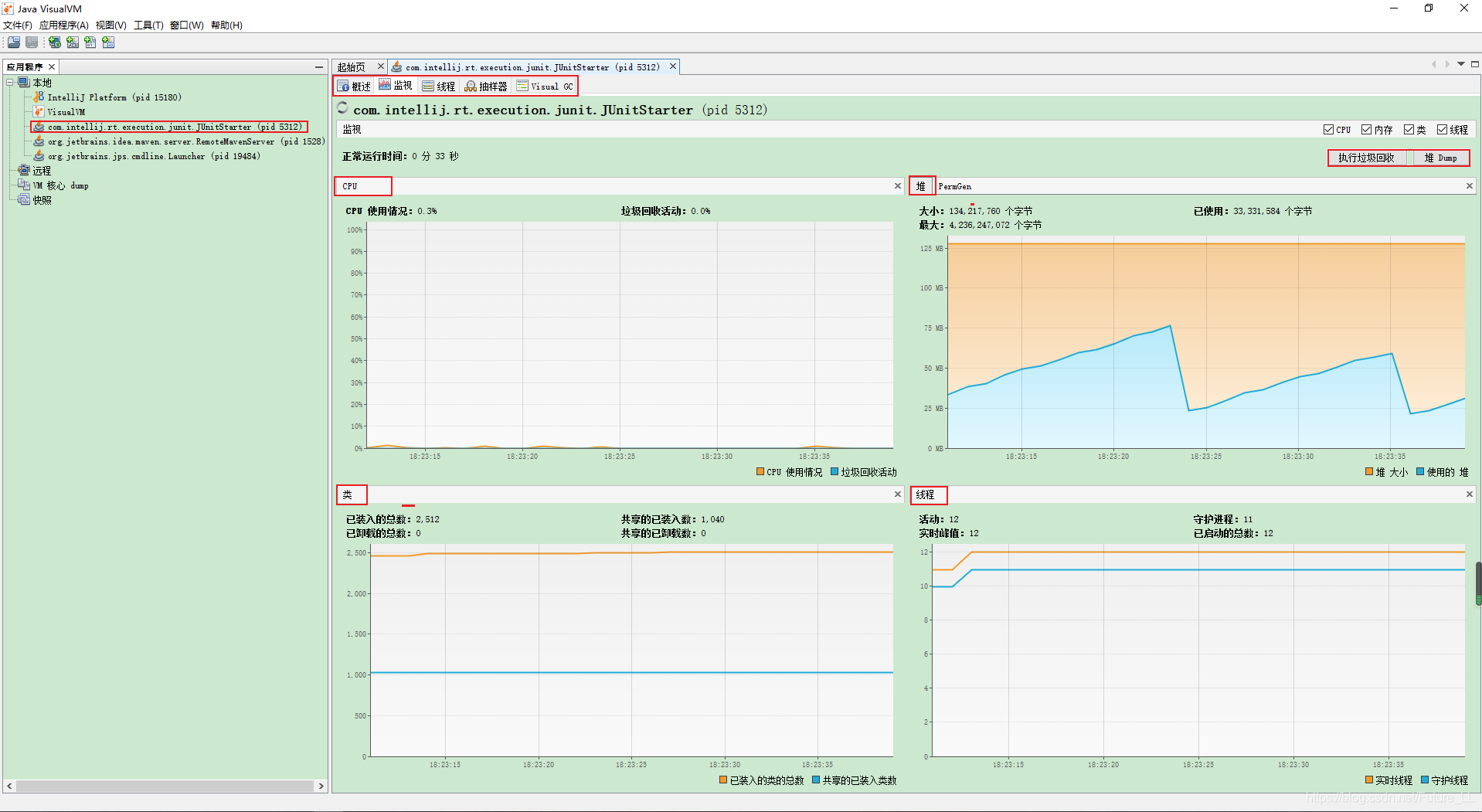Open the 工具(T) menu
The width and height of the screenshot is (1482, 812).
tap(148, 25)
